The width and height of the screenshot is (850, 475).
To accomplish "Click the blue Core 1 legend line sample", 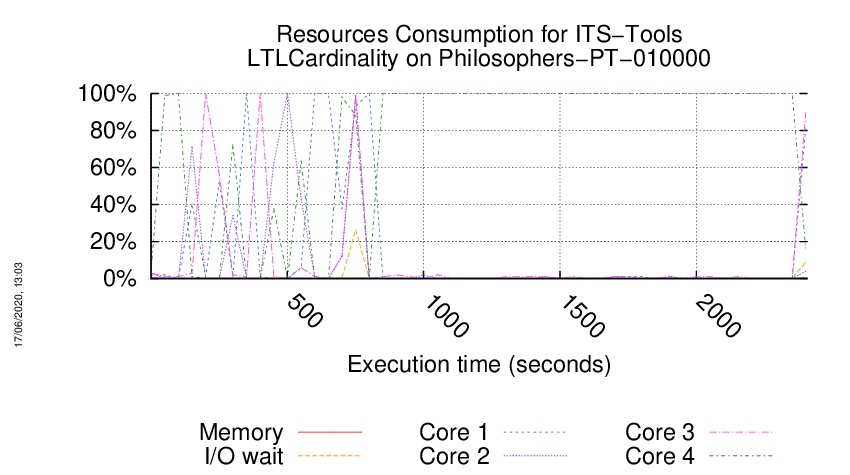I will tap(535, 432).
